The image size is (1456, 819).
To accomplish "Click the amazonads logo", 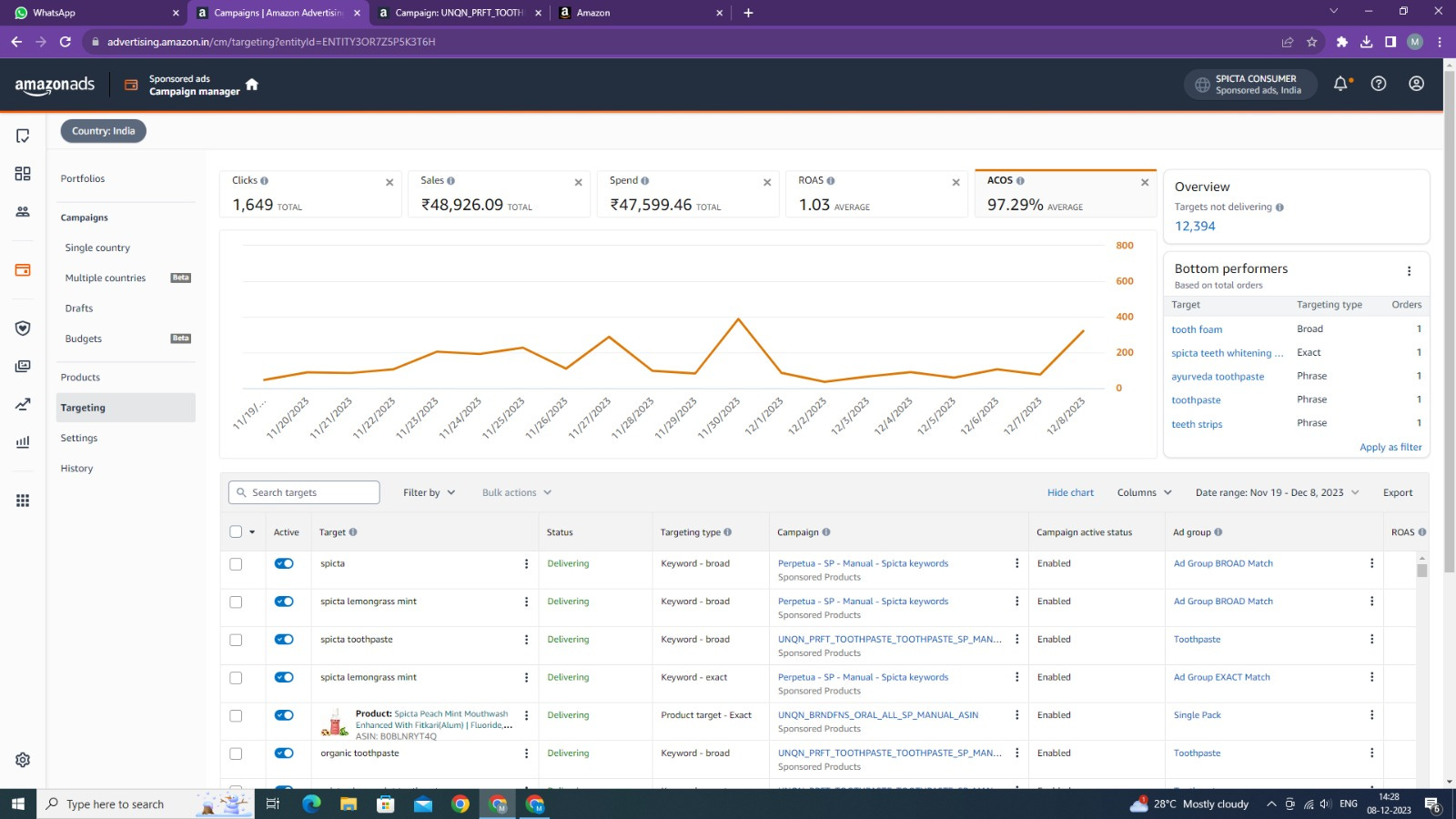I will 55,86.
